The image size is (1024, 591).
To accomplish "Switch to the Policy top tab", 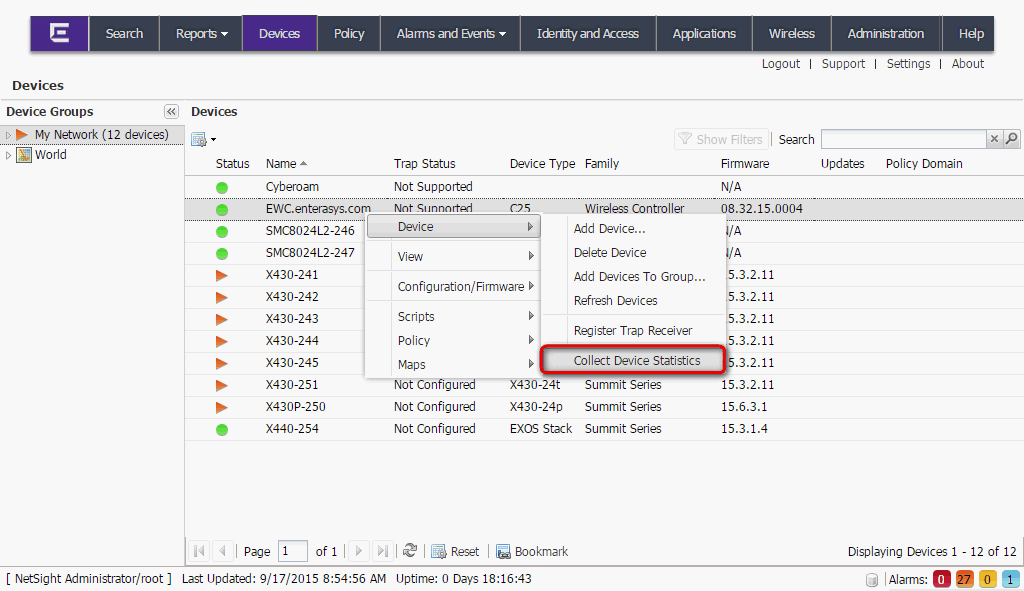I will [x=349, y=33].
